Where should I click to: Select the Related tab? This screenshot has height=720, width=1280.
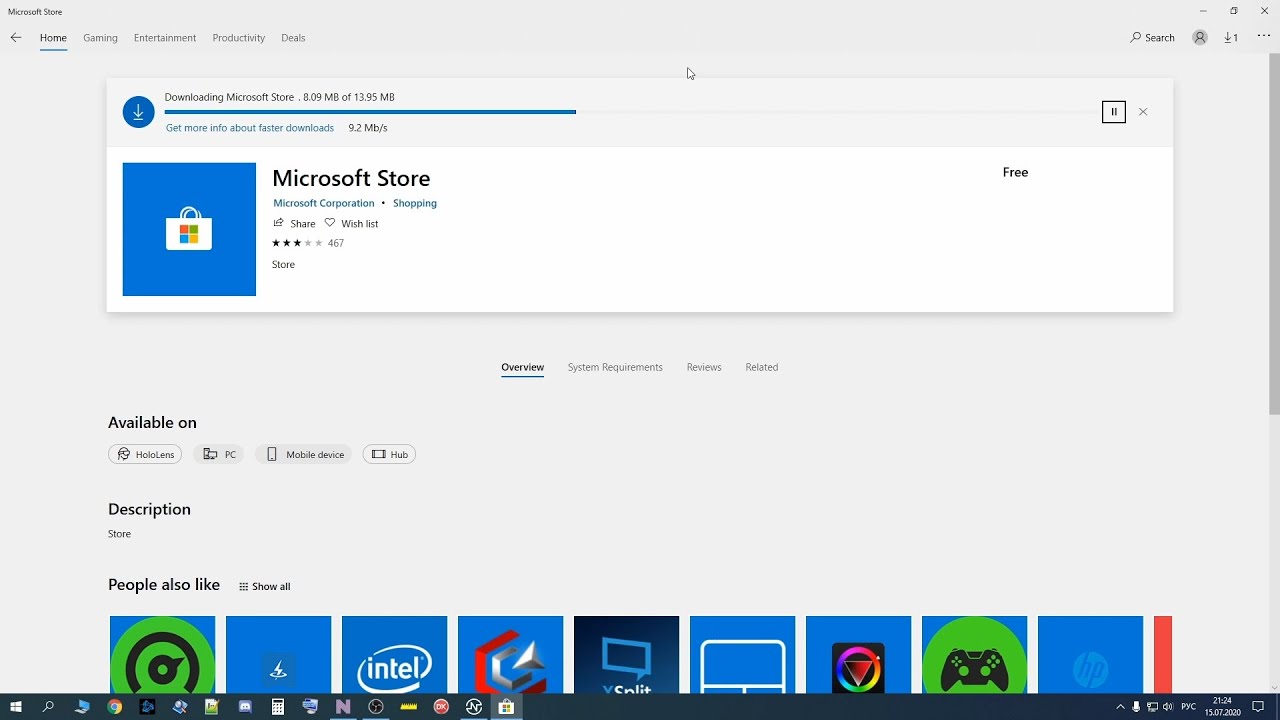[x=761, y=367]
